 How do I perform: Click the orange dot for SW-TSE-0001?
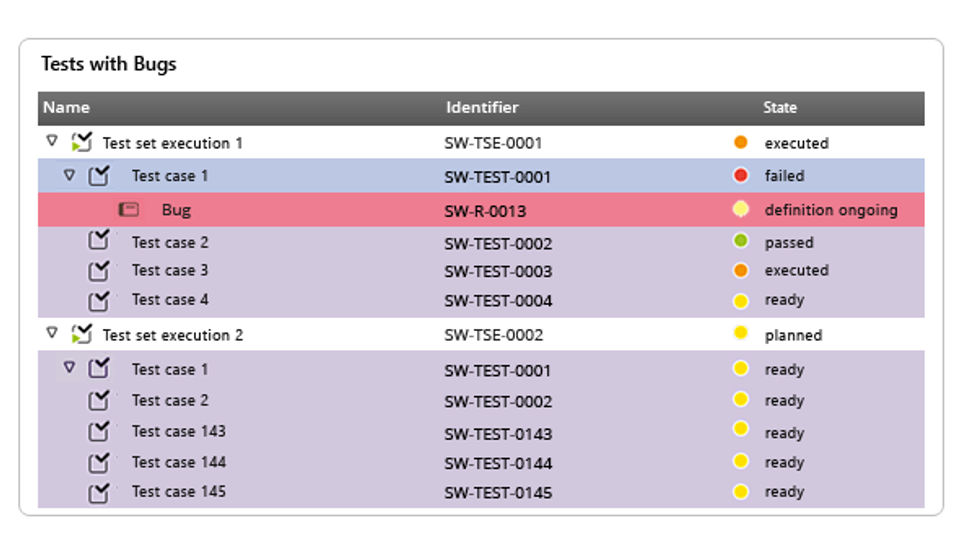point(741,143)
